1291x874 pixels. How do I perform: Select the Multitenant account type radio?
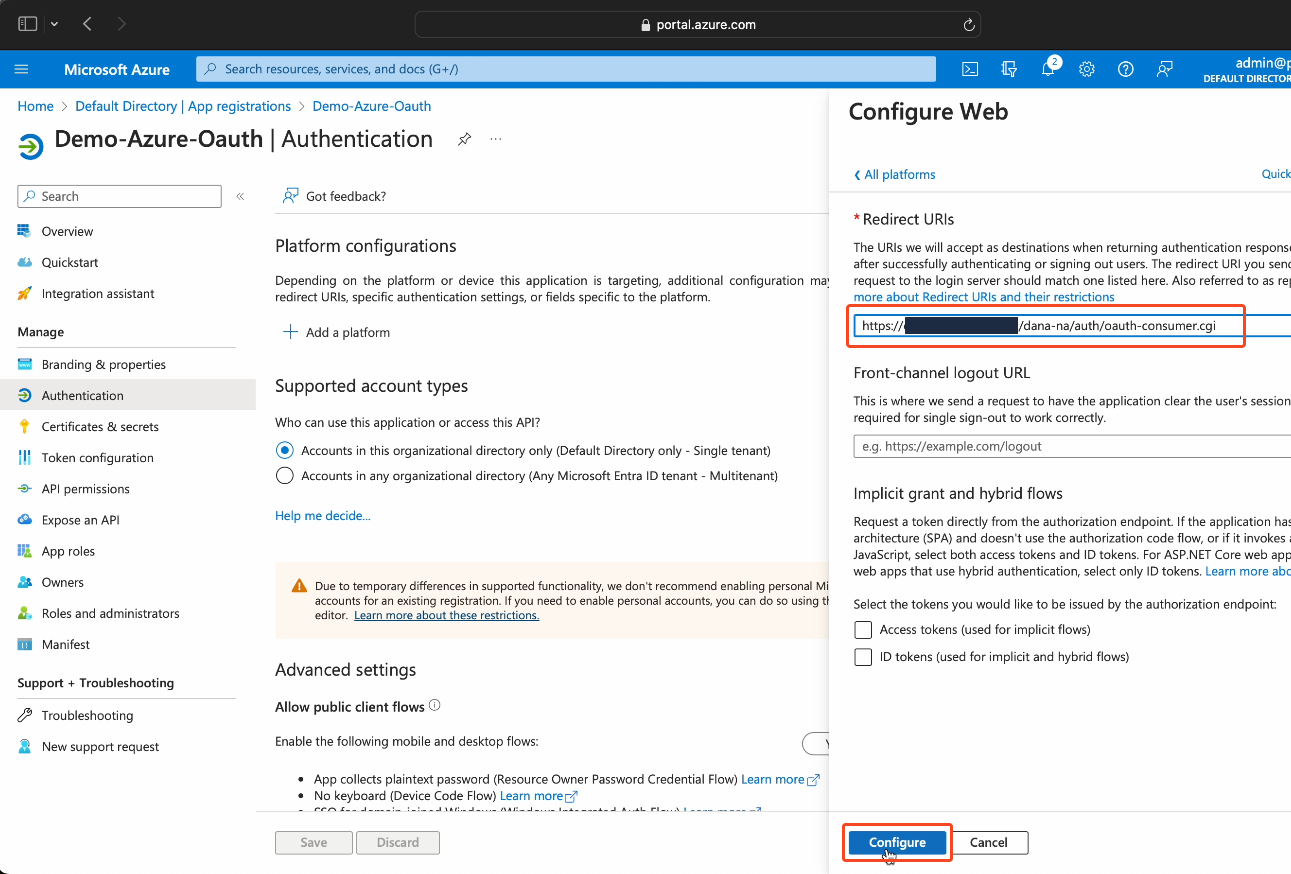[285, 476]
